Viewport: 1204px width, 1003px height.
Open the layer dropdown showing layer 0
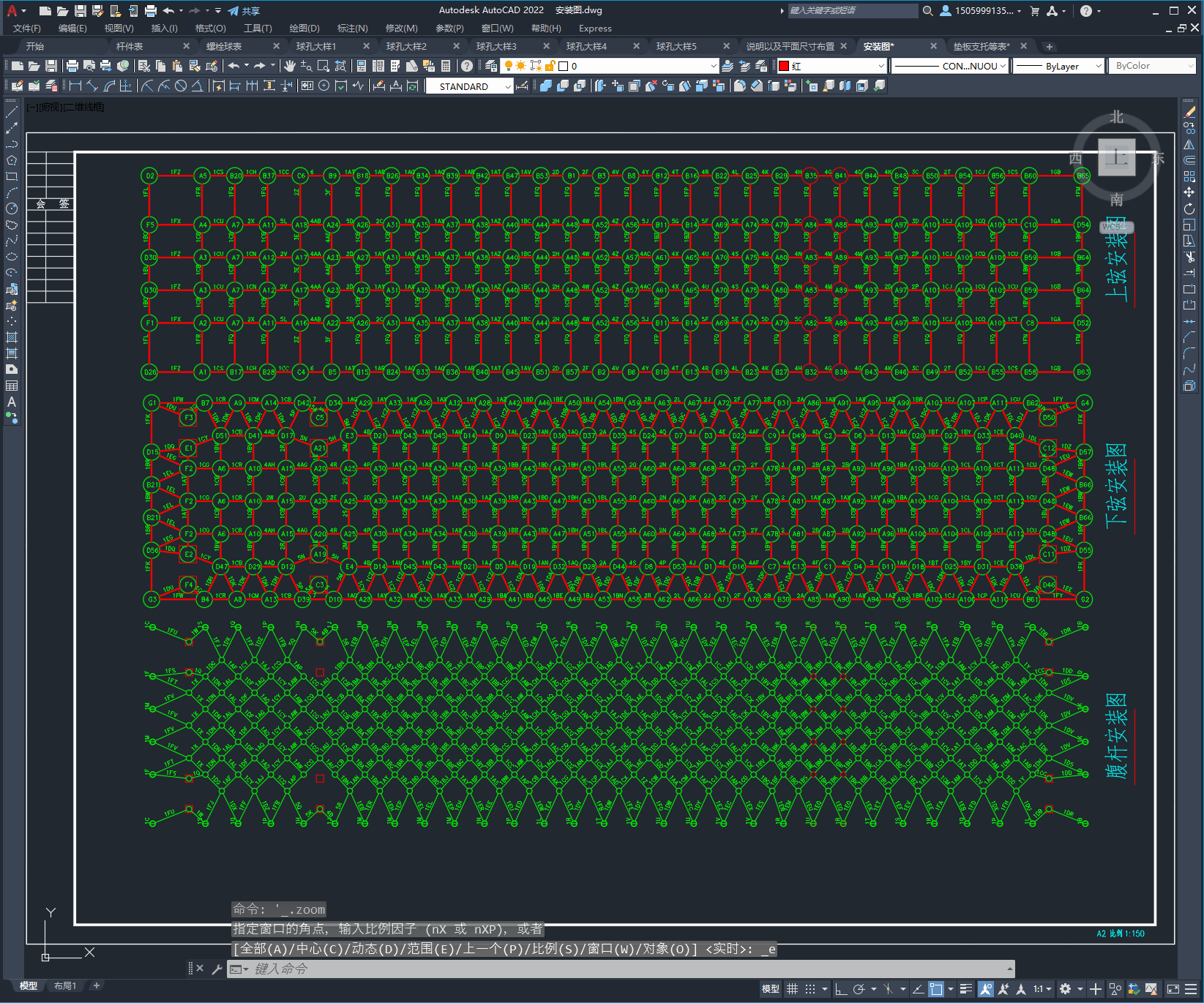pyautogui.click(x=609, y=66)
